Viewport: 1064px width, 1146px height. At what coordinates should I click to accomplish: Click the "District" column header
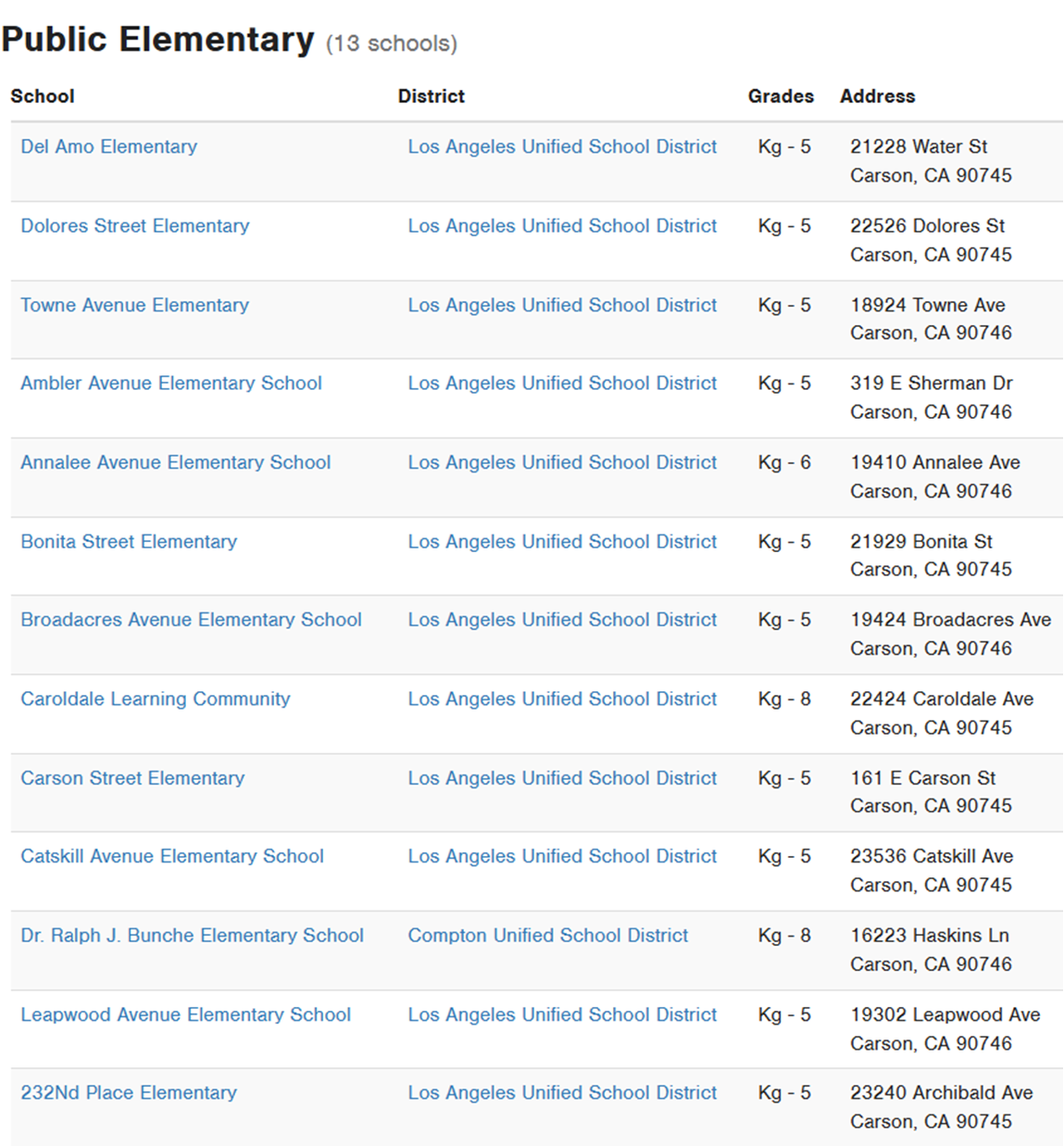tap(432, 96)
